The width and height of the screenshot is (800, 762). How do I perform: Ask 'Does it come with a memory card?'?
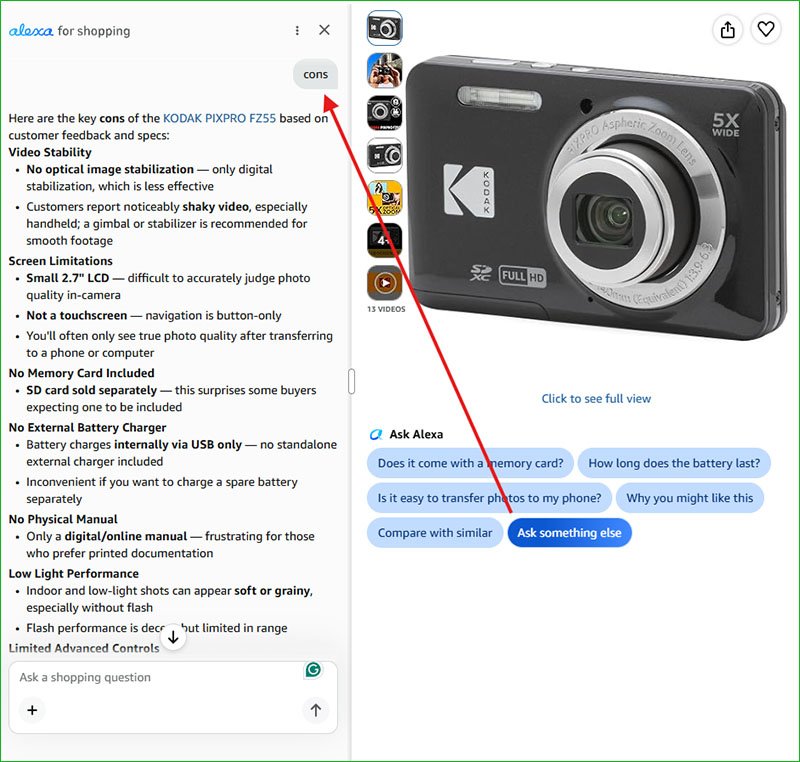point(470,463)
